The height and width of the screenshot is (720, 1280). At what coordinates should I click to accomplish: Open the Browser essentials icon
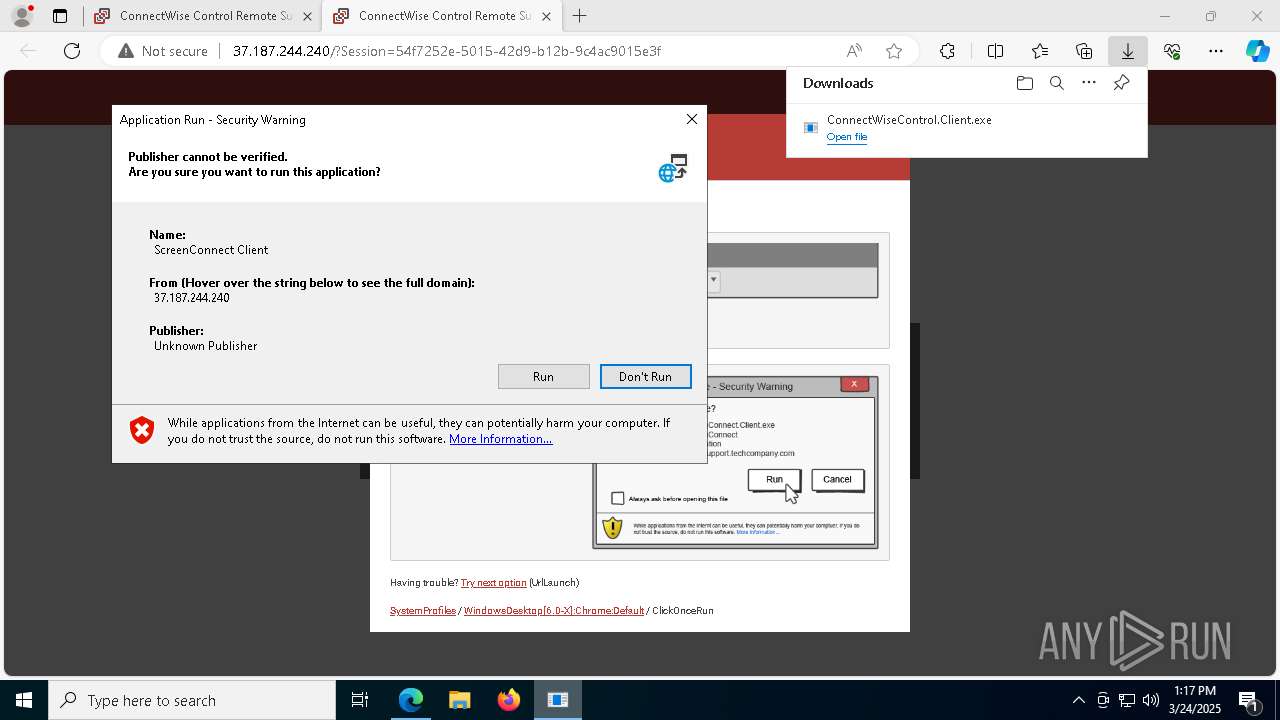(x=1172, y=51)
